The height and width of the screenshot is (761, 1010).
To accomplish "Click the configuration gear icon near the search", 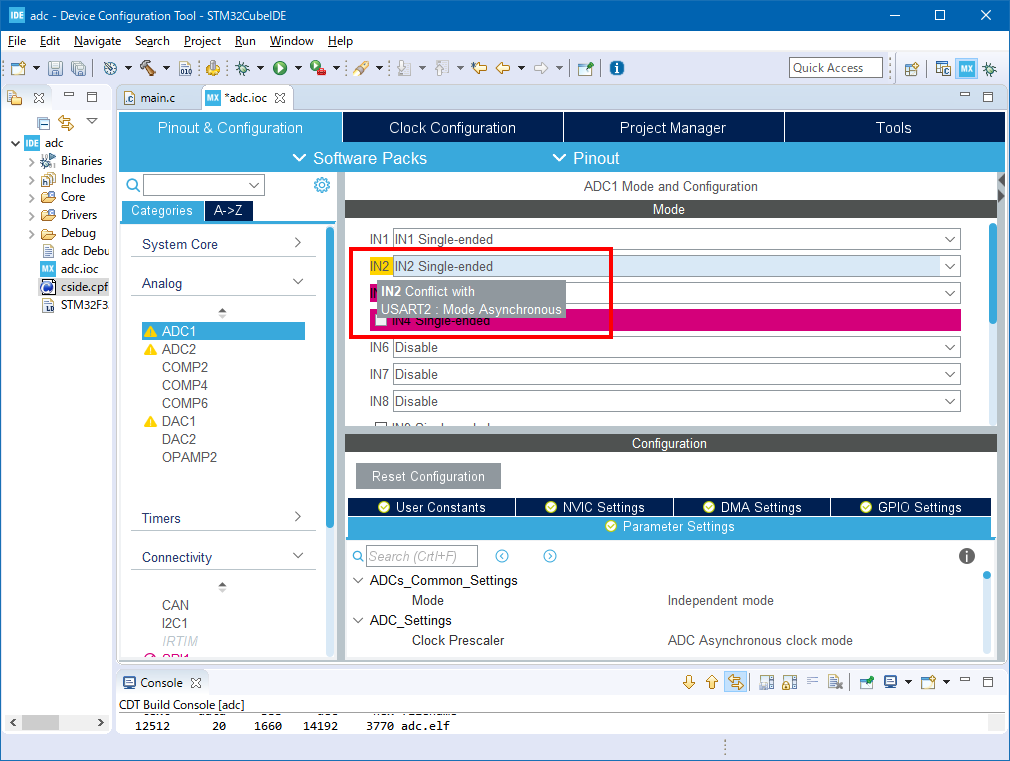I will click(322, 186).
